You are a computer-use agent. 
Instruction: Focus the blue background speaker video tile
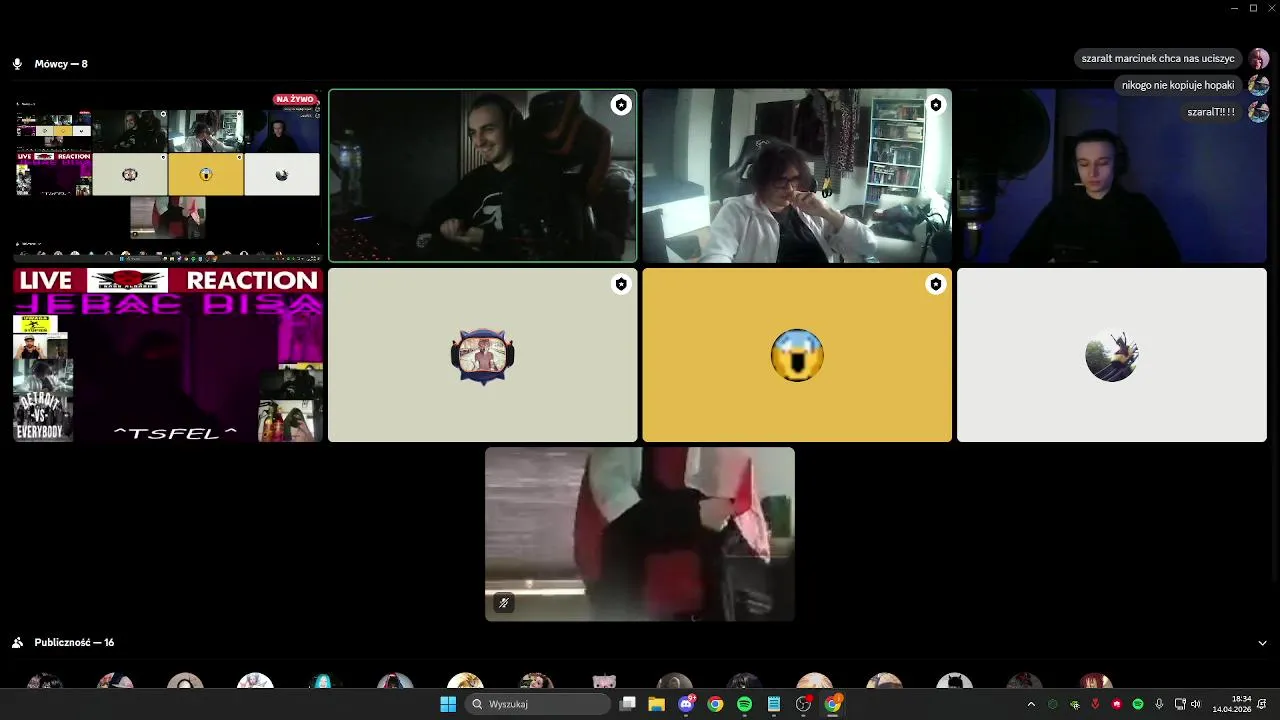tap(1112, 176)
